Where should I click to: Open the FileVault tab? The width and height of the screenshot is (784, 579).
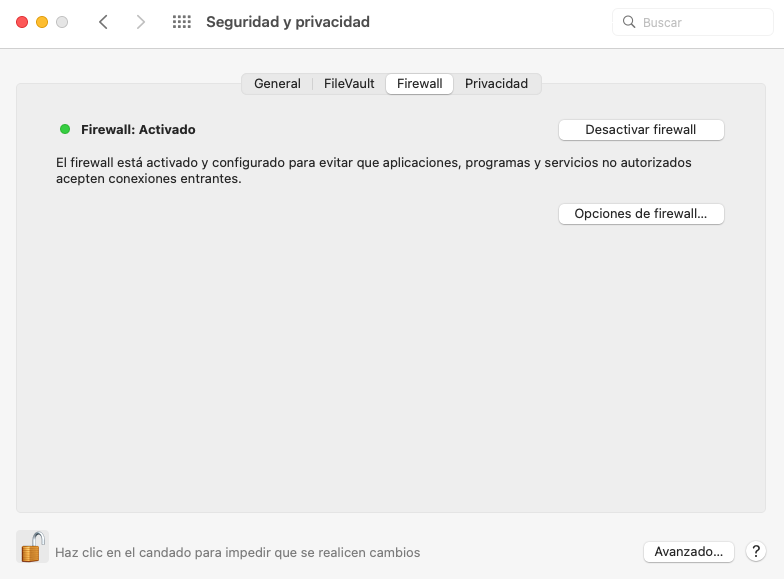tap(349, 84)
